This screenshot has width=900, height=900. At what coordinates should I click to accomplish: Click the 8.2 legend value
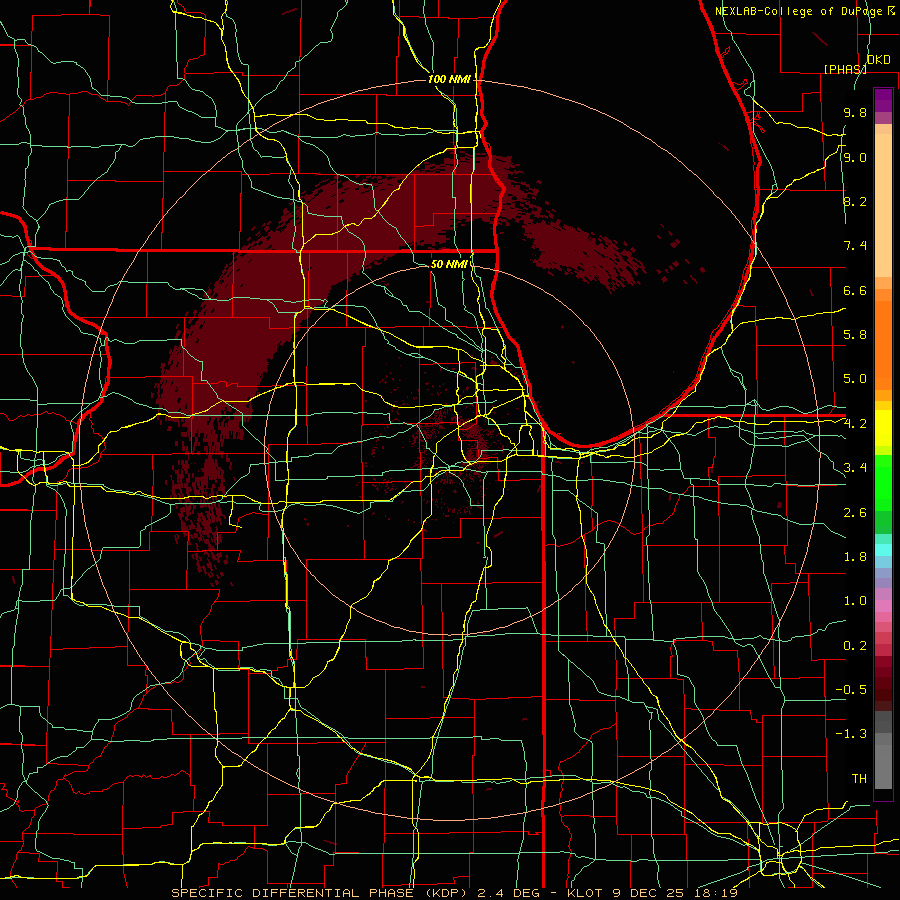pos(855,201)
